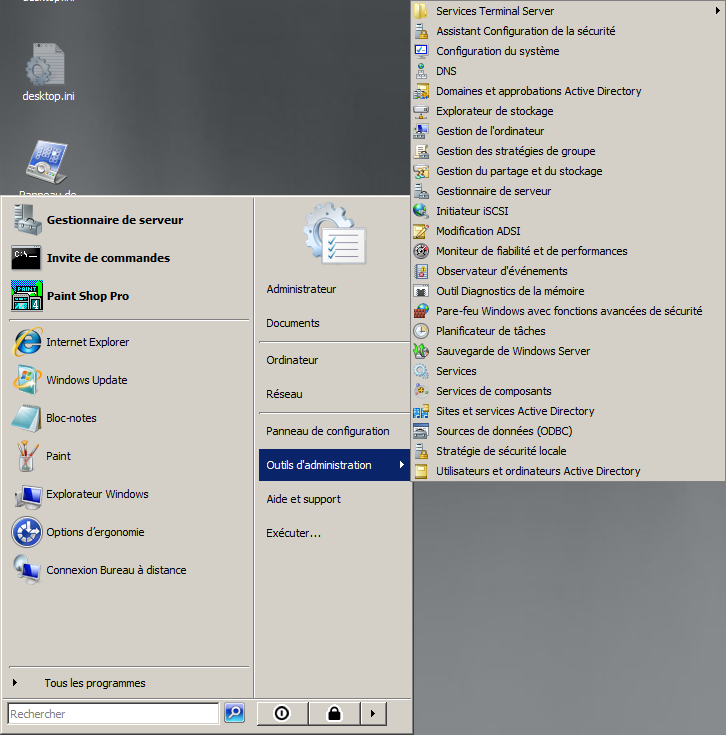Open Paint using its brush-cup icon
This screenshot has height=735, width=726.
coord(27,456)
